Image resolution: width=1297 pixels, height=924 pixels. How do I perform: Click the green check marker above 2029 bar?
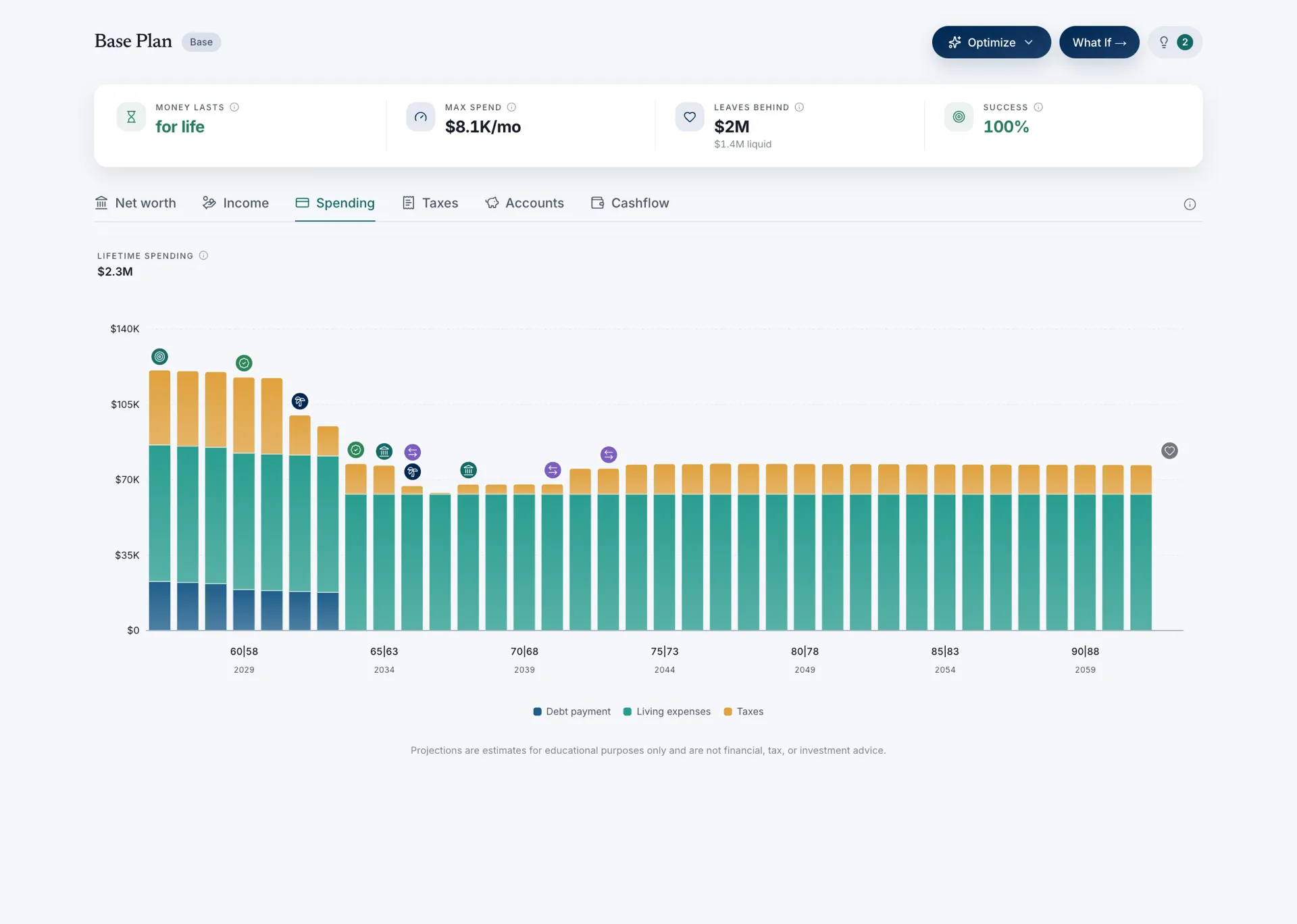click(244, 363)
